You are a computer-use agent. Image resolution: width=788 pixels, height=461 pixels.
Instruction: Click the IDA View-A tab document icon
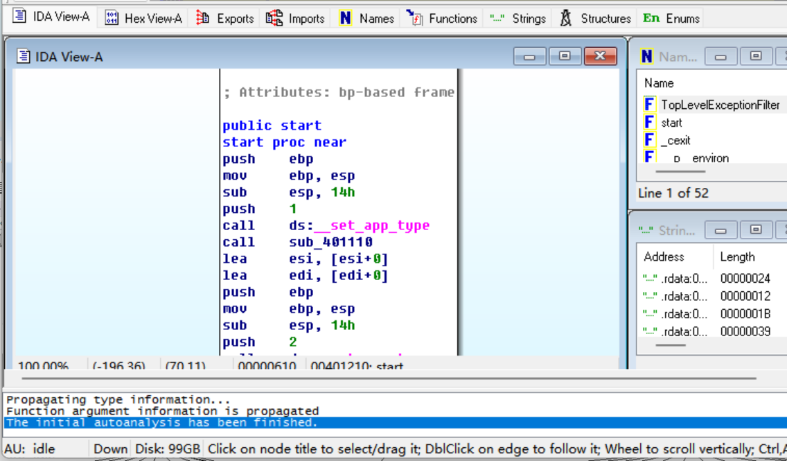pyautogui.click(x=19, y=16)
